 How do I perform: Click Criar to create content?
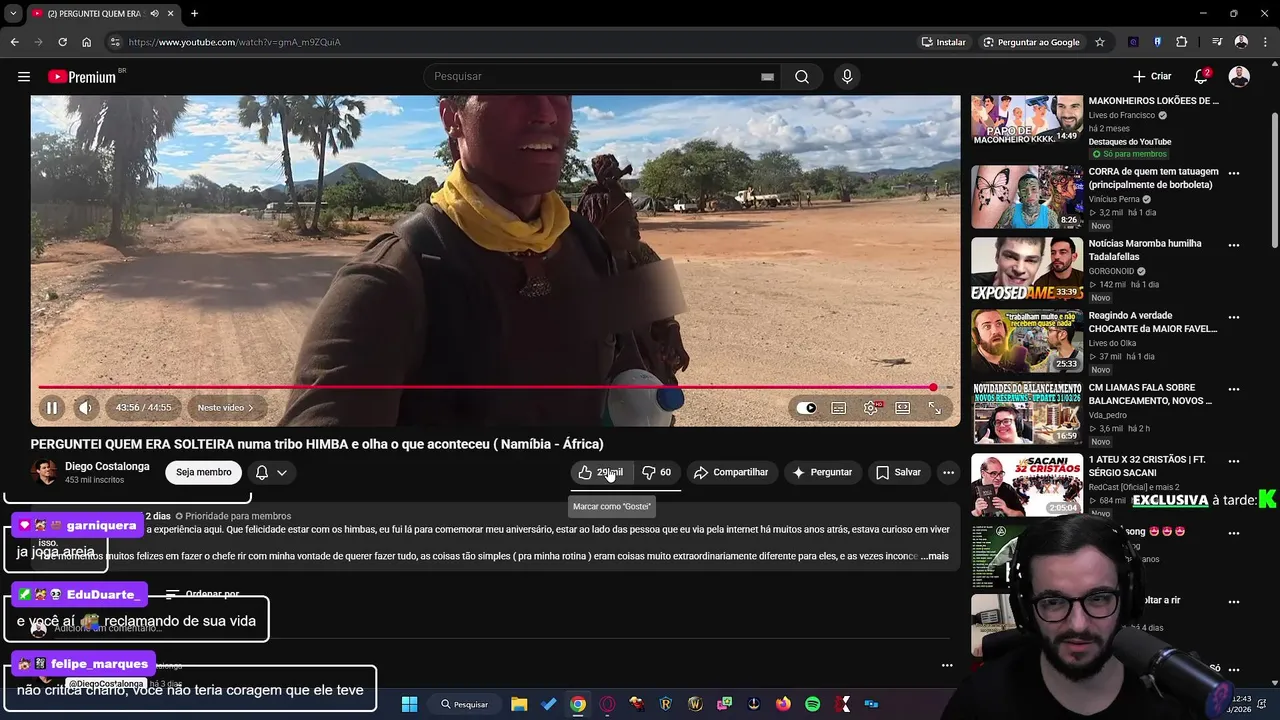pyautogui.click(x=1152, y=77)
